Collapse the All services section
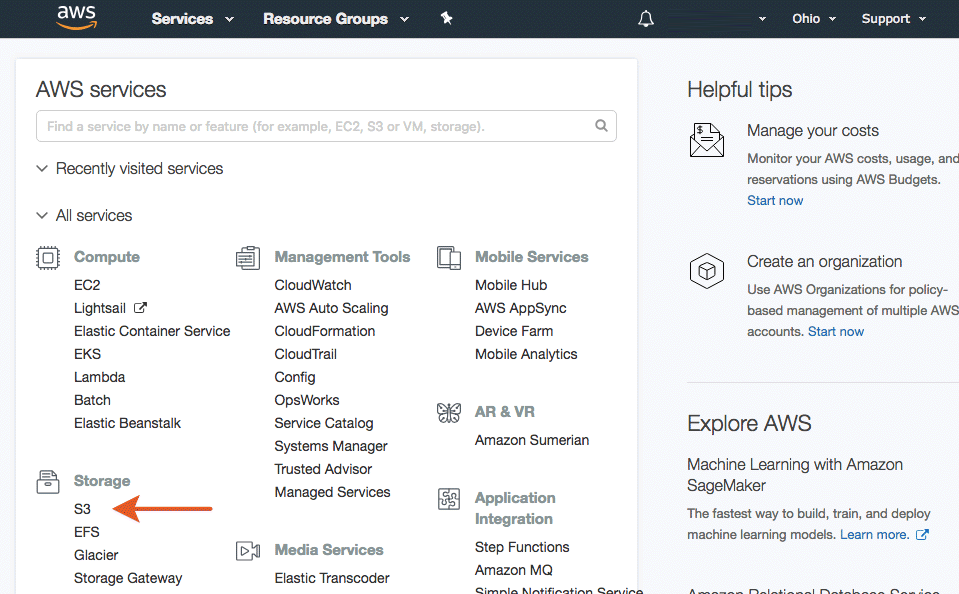 coord(84,215)
